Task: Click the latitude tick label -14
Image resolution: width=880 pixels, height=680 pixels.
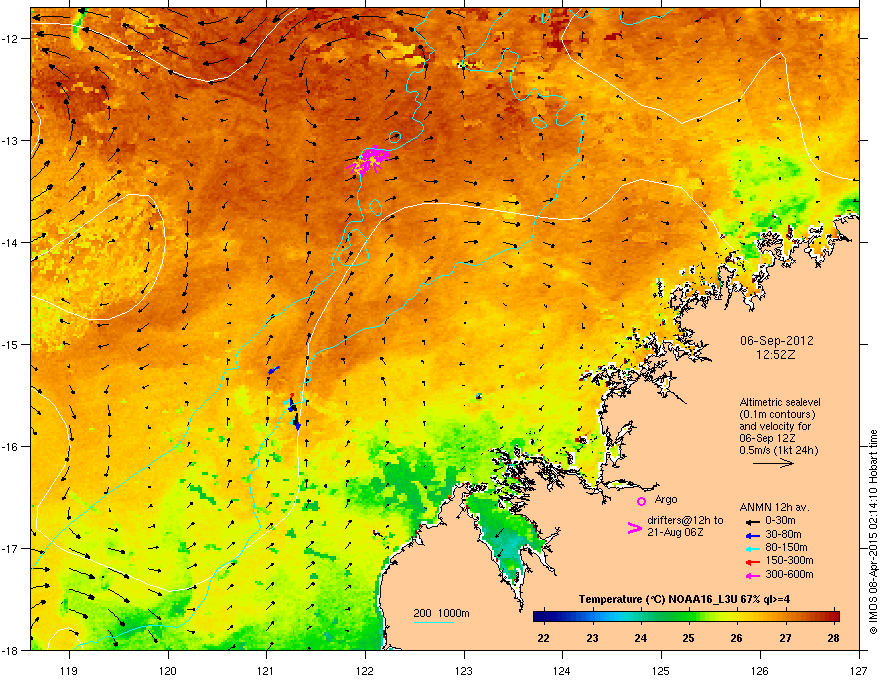Action: tap(10, 242)
